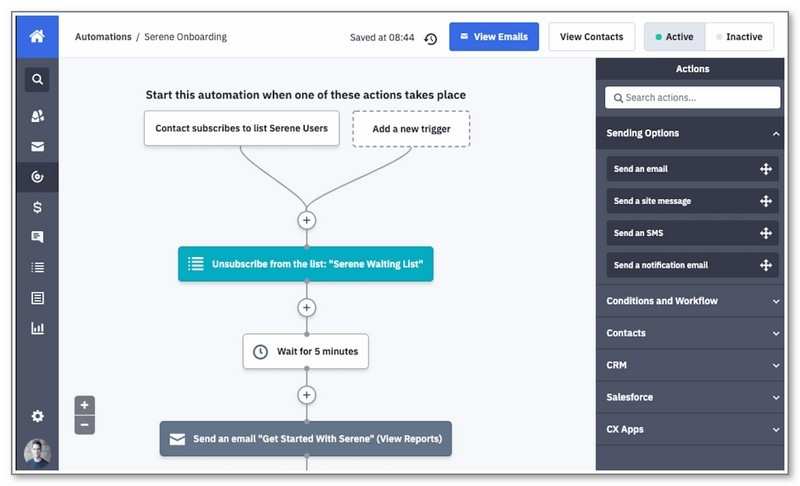Click Add a new trigger box
This screenshot has width=800, height=486.
(411, 129)
